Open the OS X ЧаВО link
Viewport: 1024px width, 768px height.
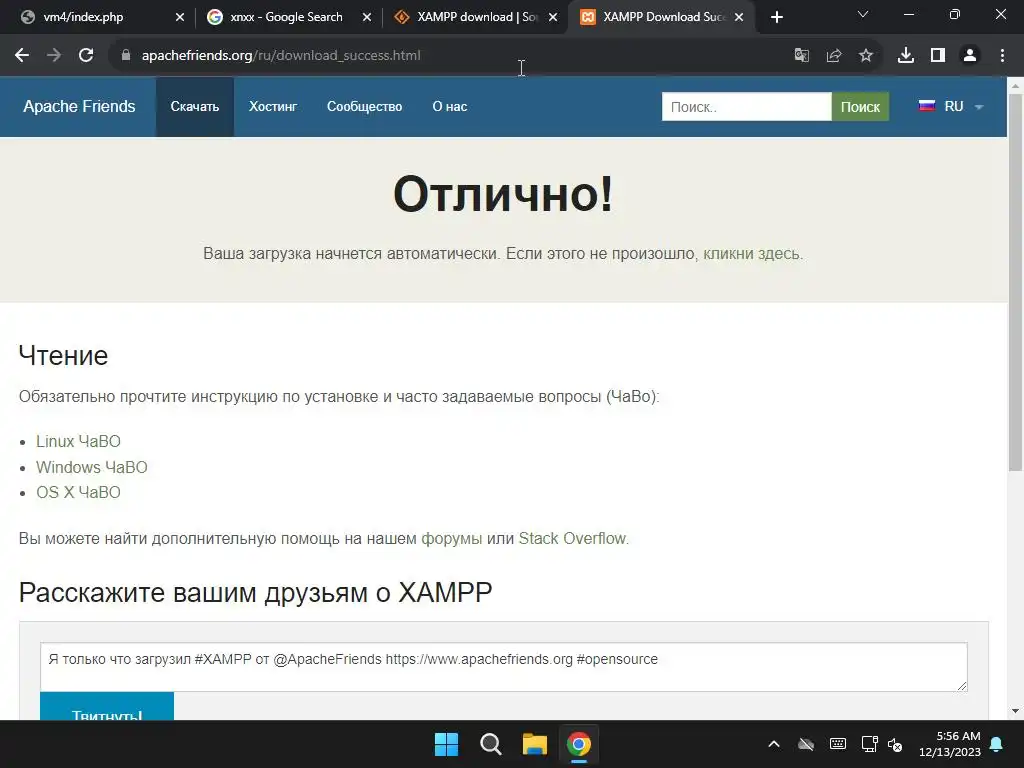[78, 492]
